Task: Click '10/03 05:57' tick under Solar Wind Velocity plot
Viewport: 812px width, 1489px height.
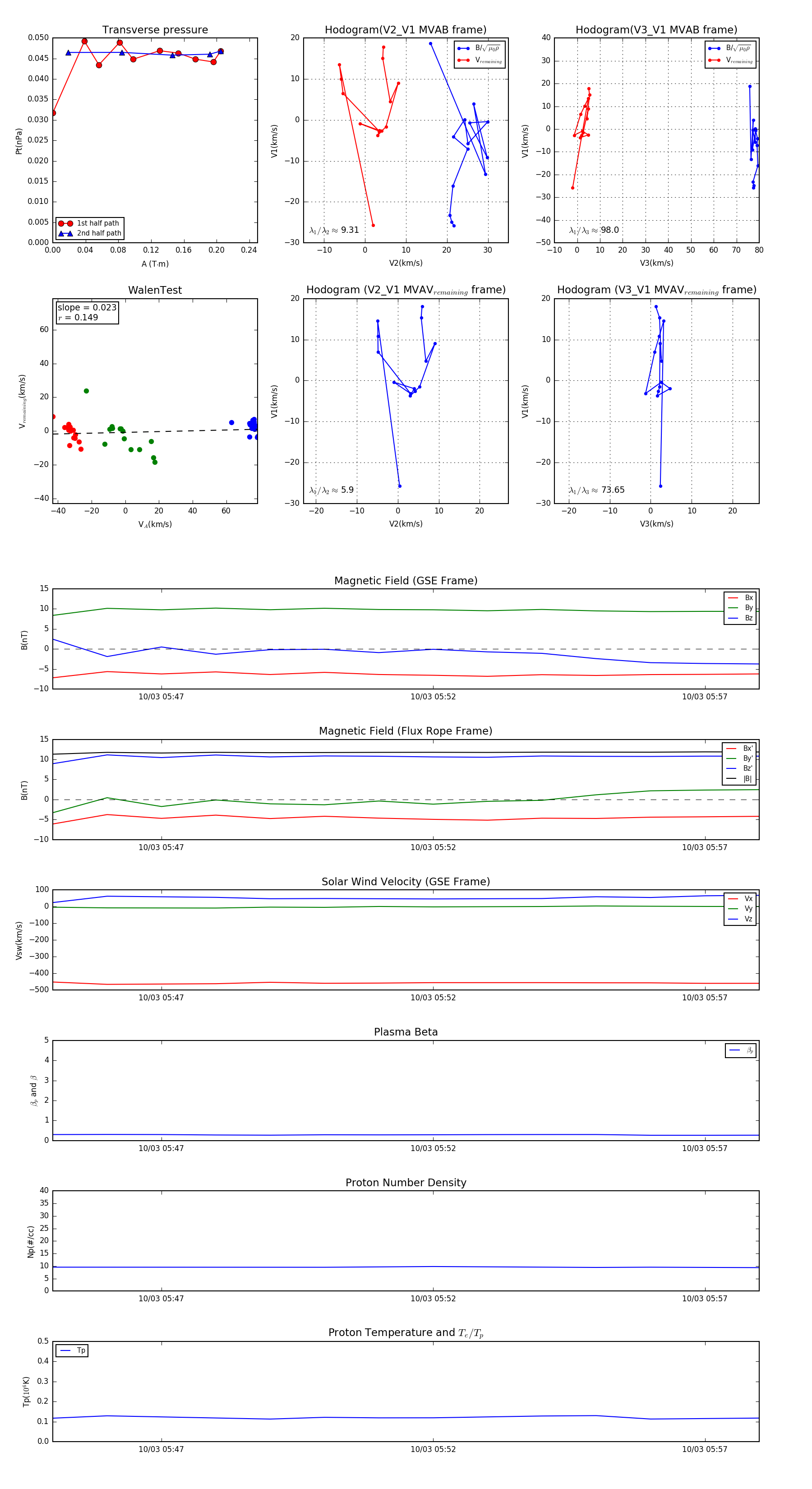Action: [x=705, y=998]
